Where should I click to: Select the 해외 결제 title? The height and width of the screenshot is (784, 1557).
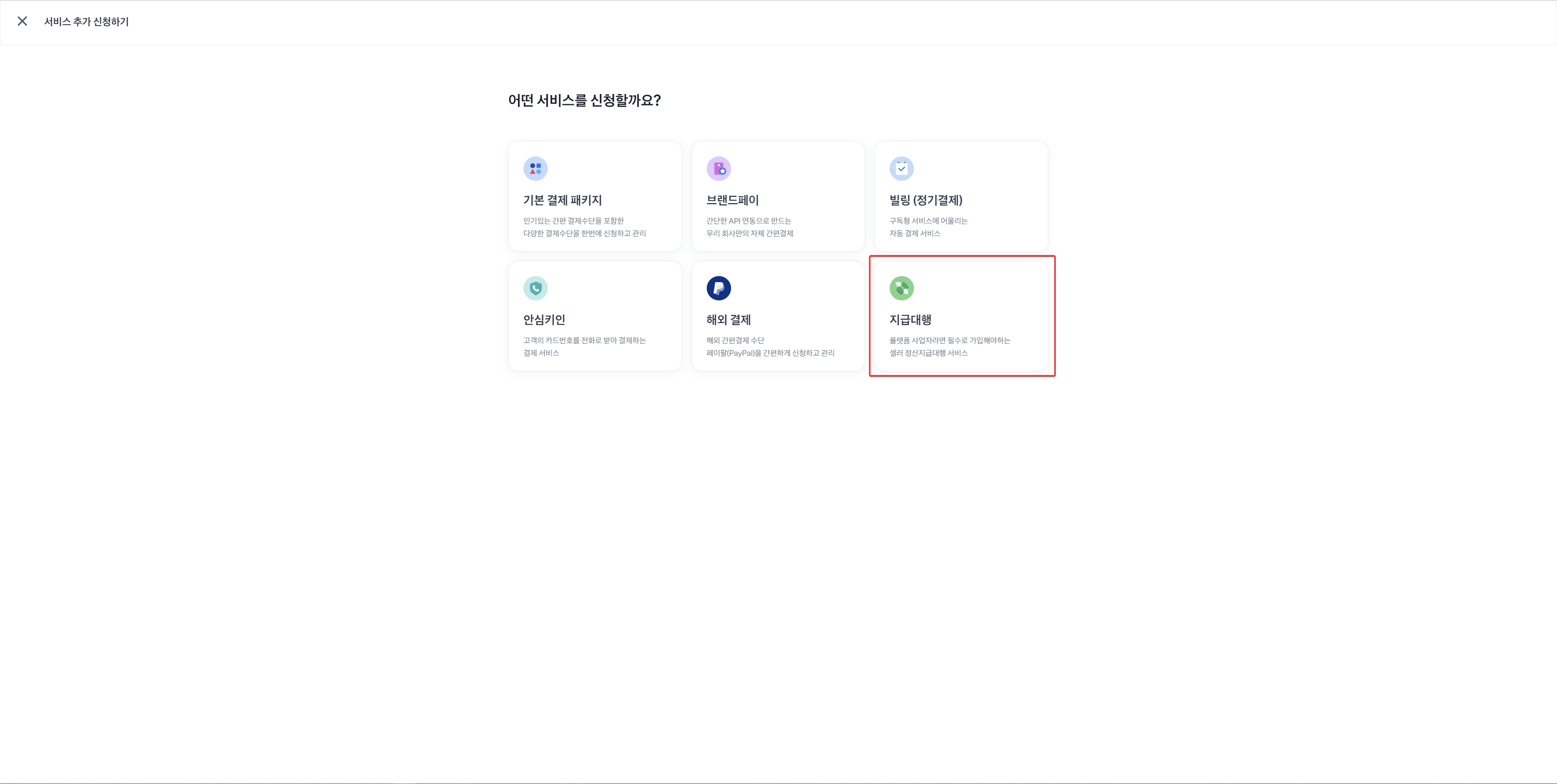[x=728, y=320]
